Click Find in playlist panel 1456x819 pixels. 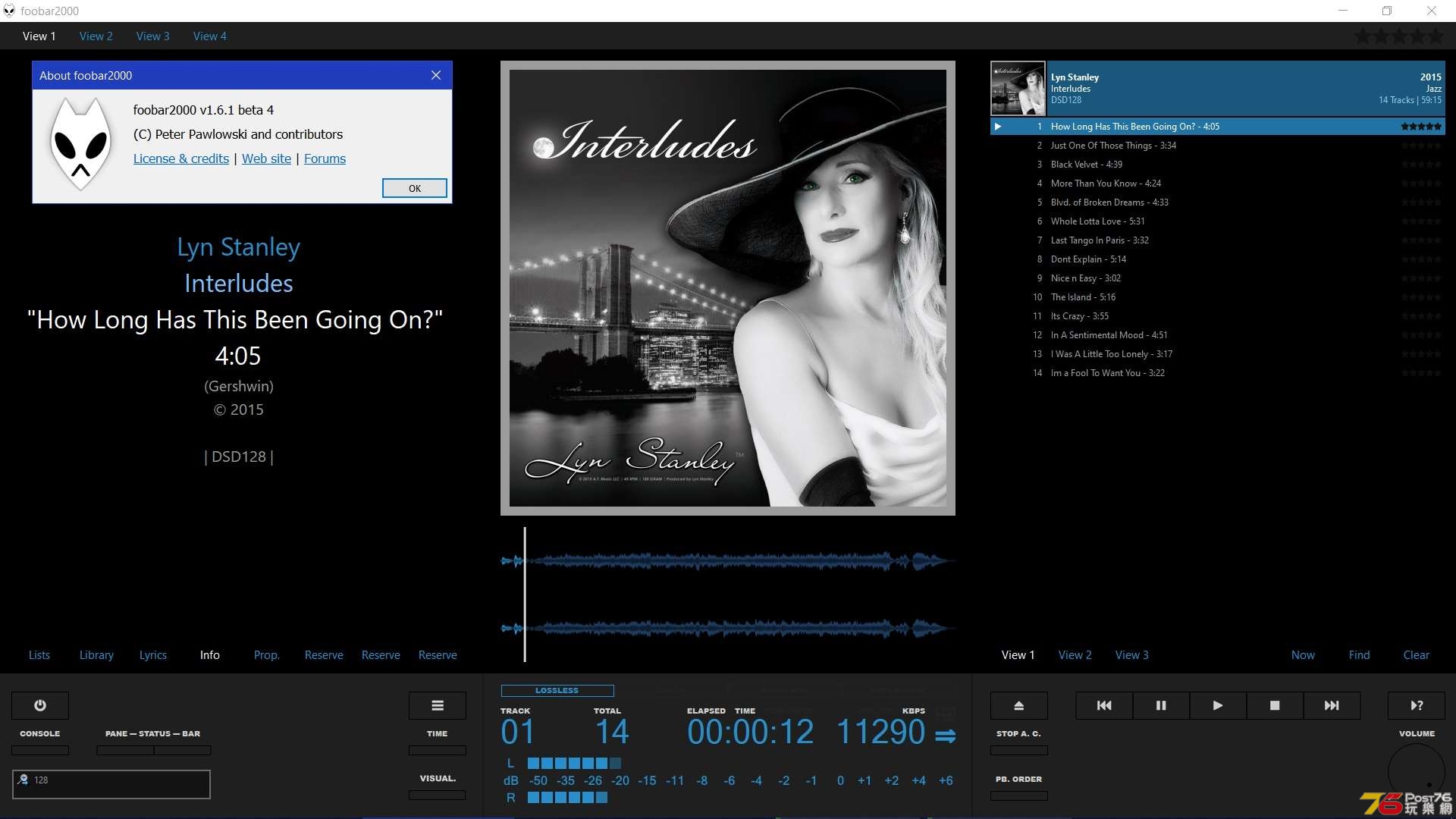point(1359,654)
